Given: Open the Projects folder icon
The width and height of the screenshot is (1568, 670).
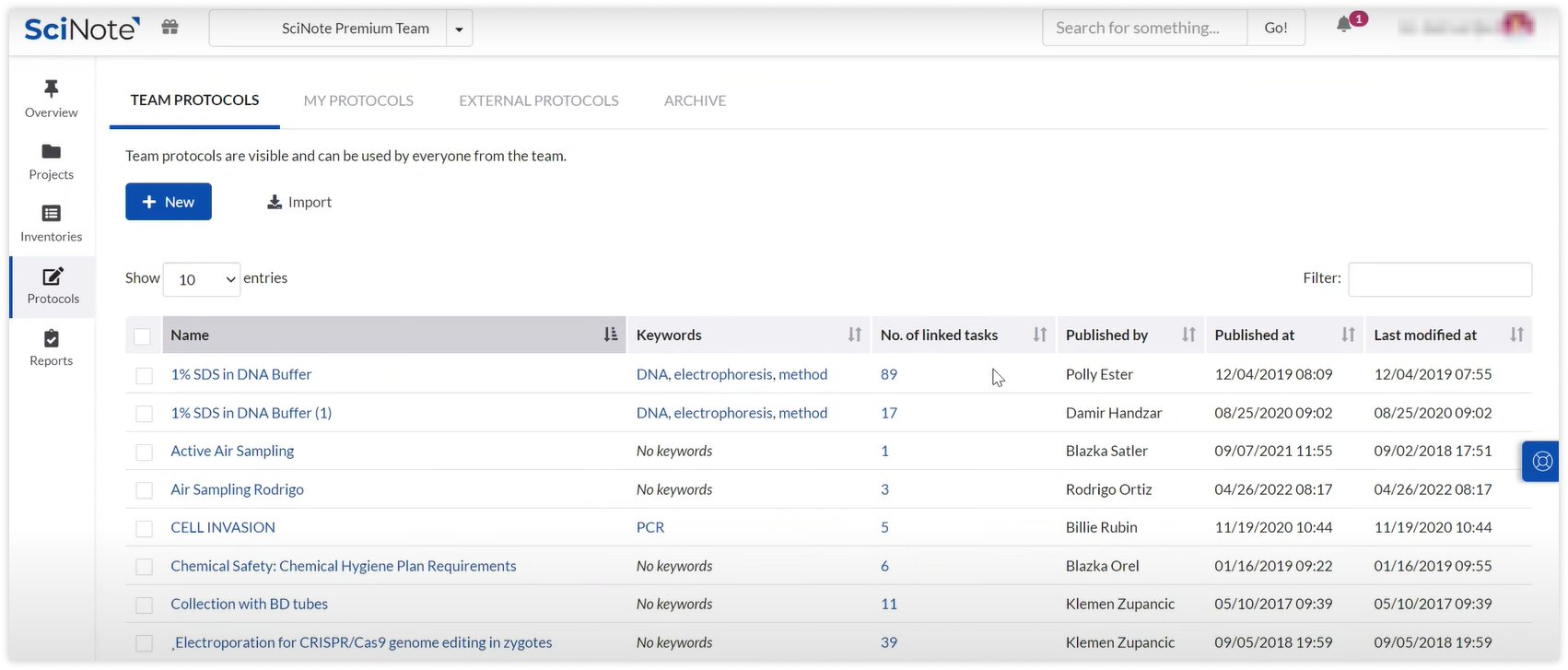Looking at the screenshot, I should tap(51, 152).
